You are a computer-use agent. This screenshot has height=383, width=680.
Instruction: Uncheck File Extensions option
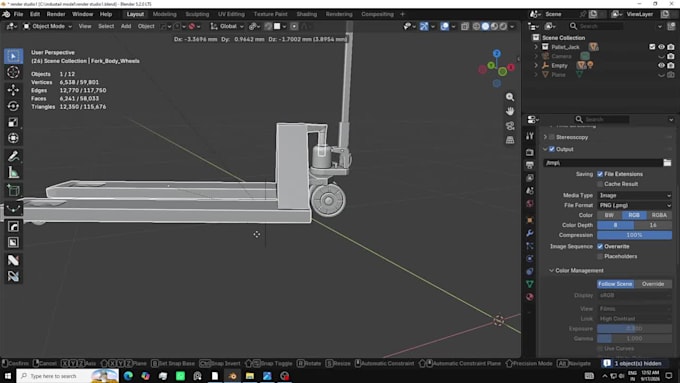(600, 174)
